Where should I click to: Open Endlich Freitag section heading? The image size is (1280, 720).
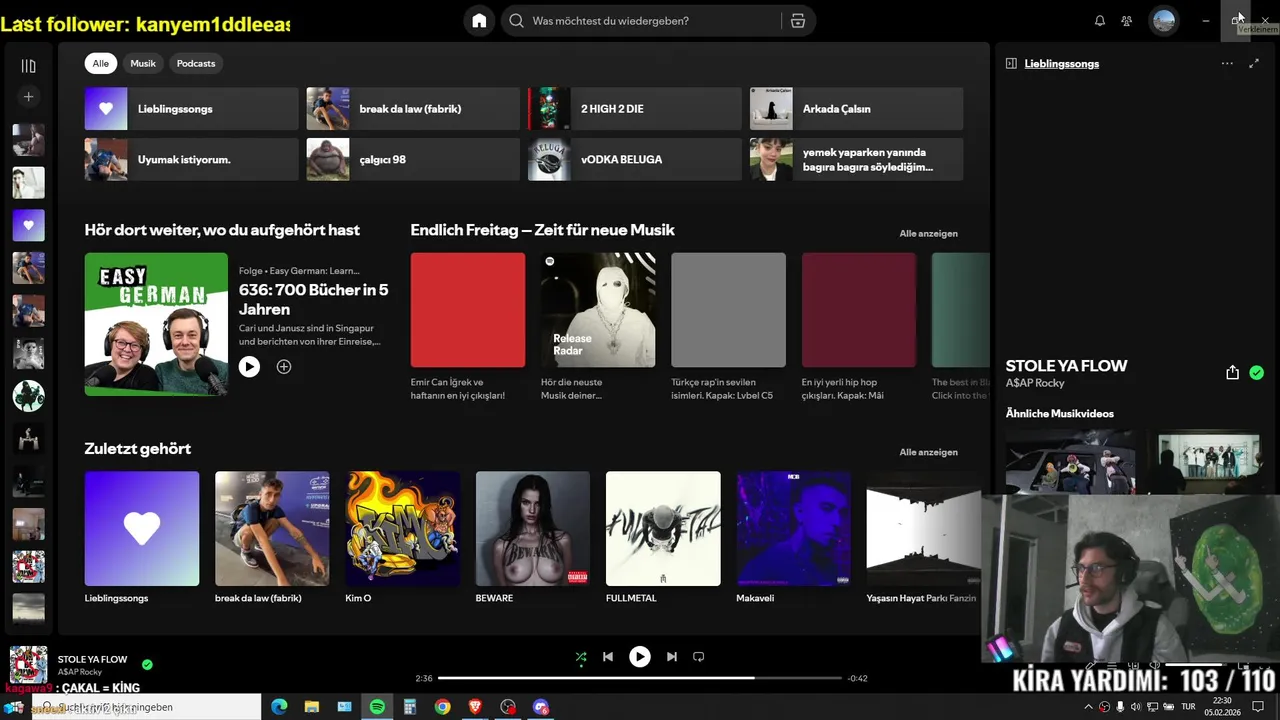tap(542, 230)
